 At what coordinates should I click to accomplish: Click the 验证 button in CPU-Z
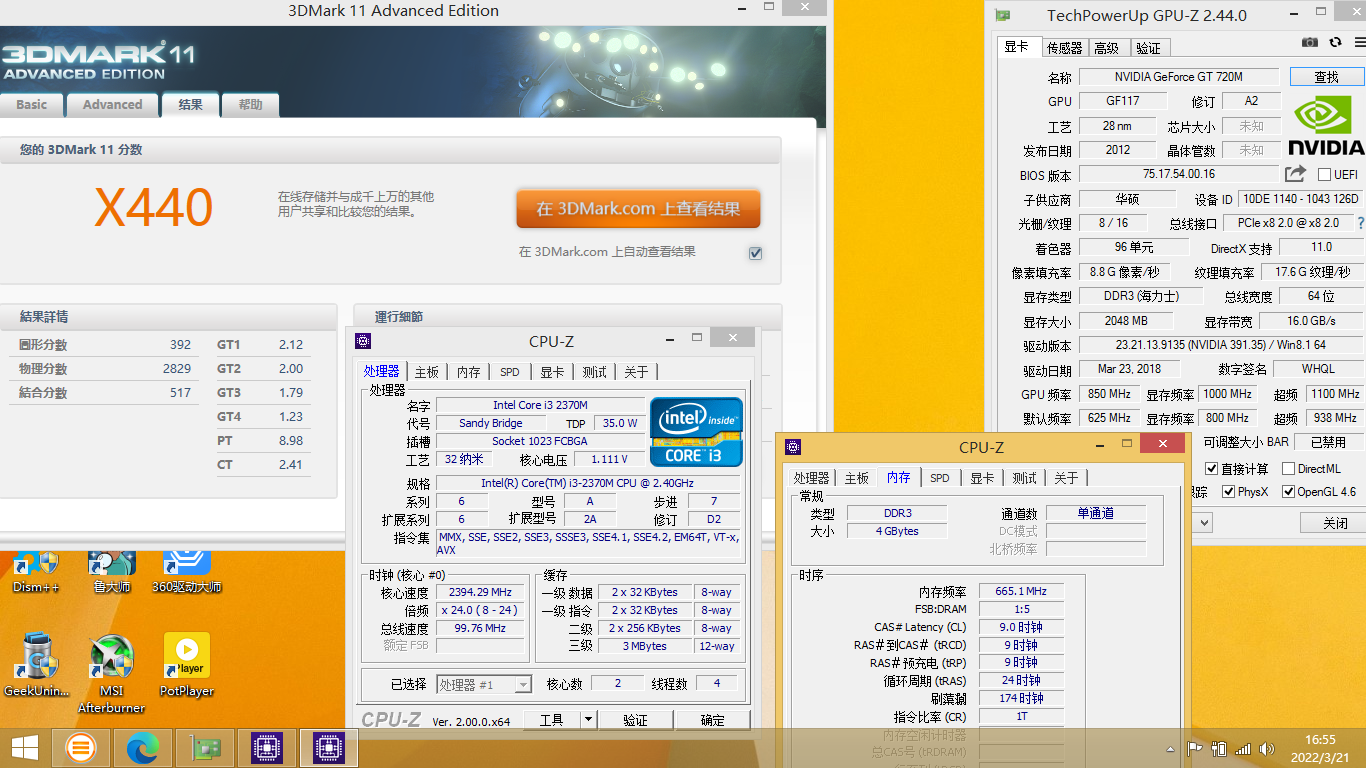tap(635, 720)
